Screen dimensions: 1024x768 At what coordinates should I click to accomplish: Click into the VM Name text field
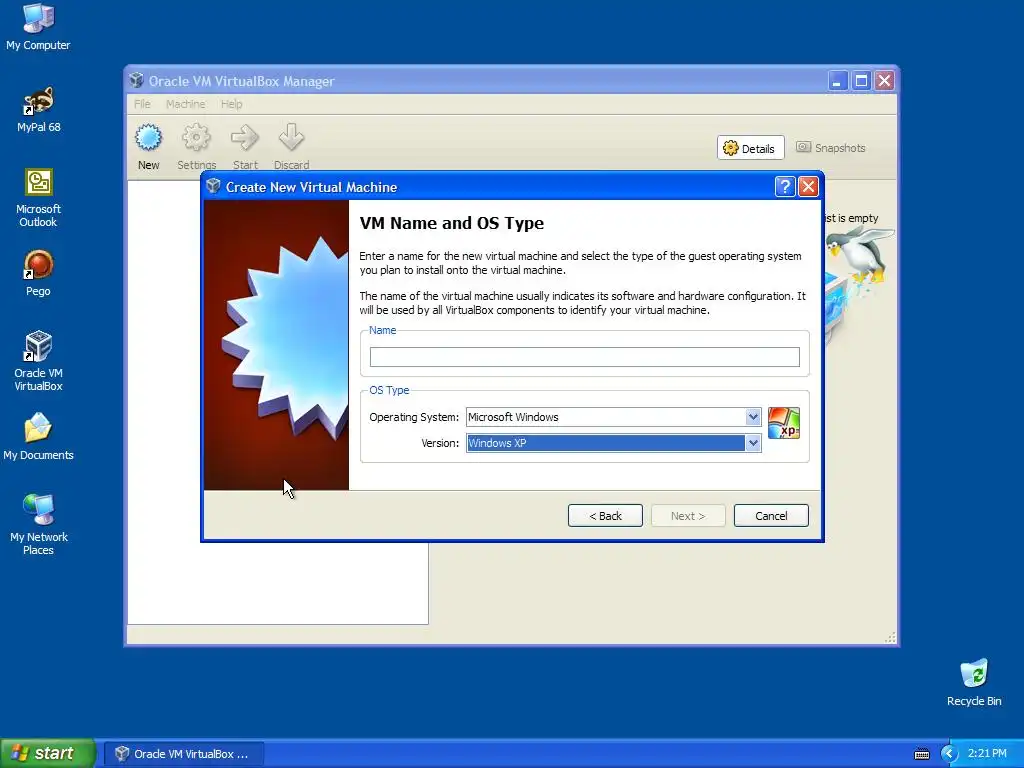584,357
